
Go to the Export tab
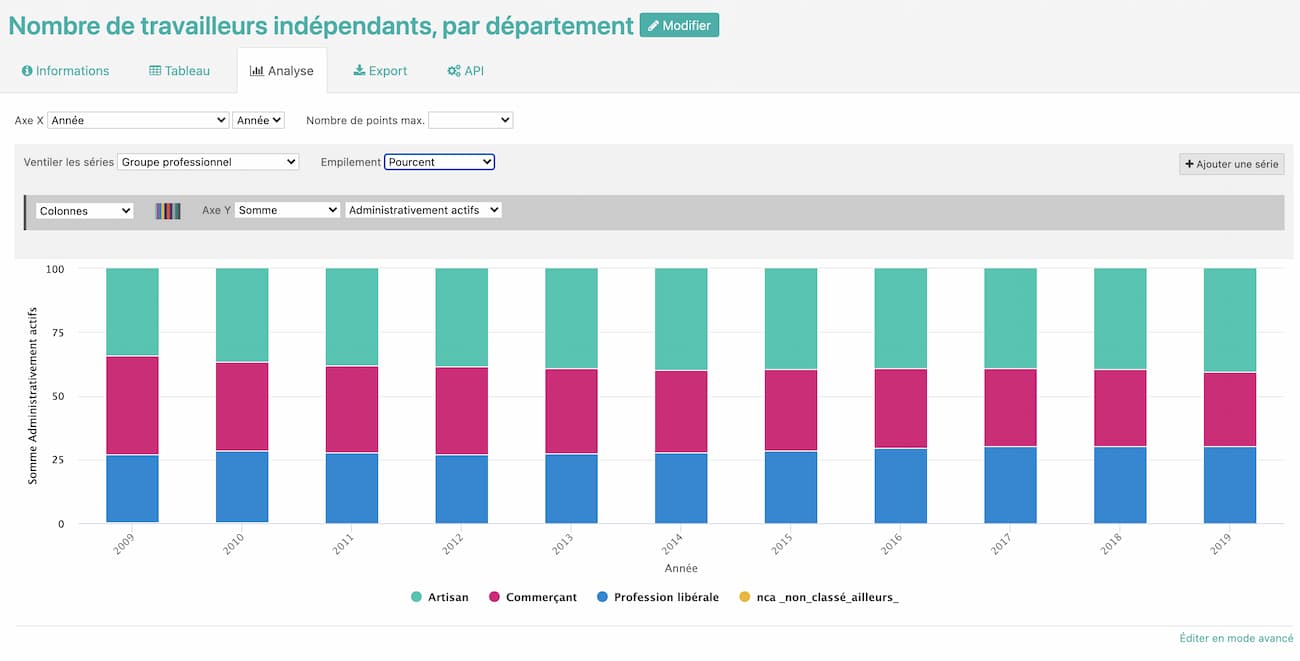point(380,71)
